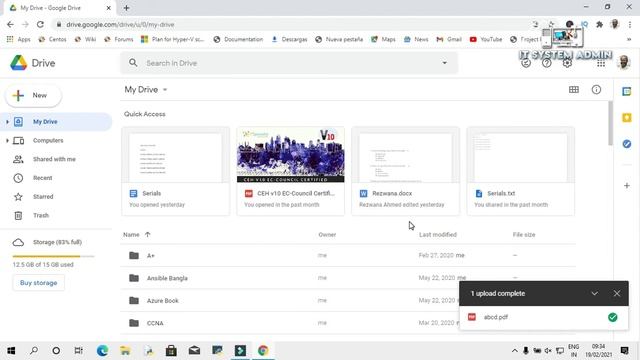Open the Serials document quick access card

[x=176, y=171]
